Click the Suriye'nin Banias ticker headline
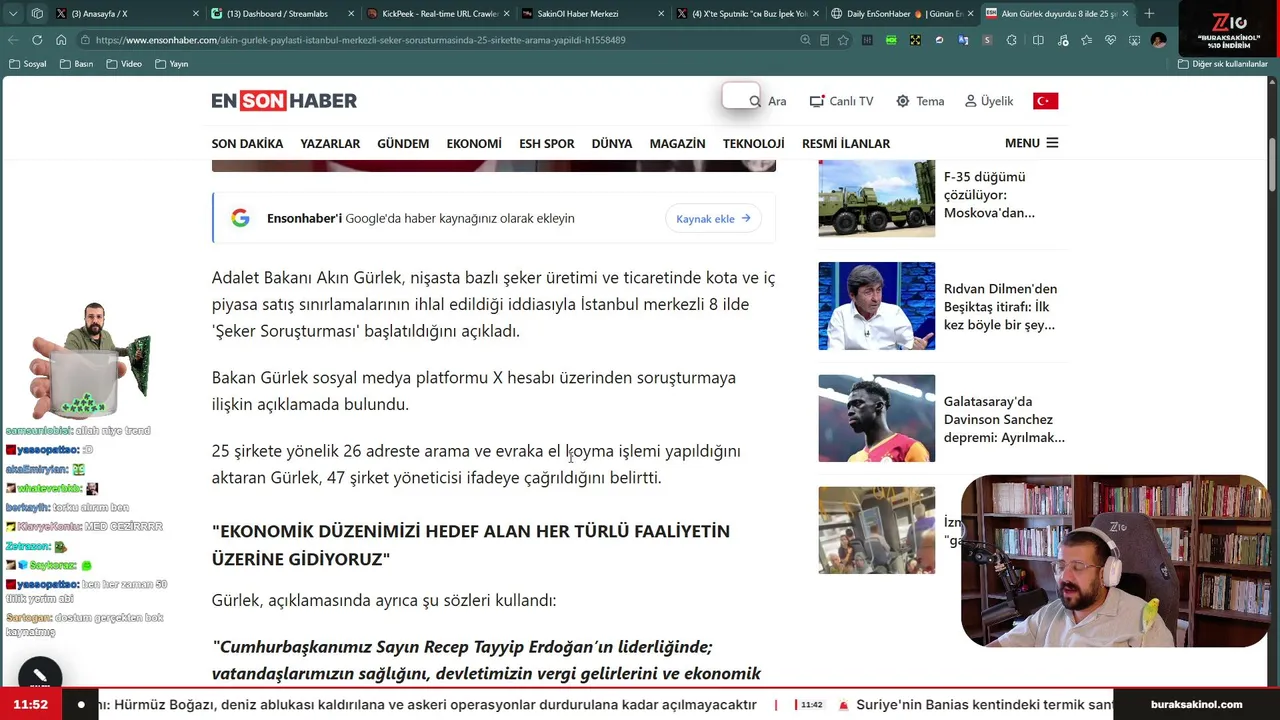The width and height of the screenshot is (1280, 720). tap(984, 705)
